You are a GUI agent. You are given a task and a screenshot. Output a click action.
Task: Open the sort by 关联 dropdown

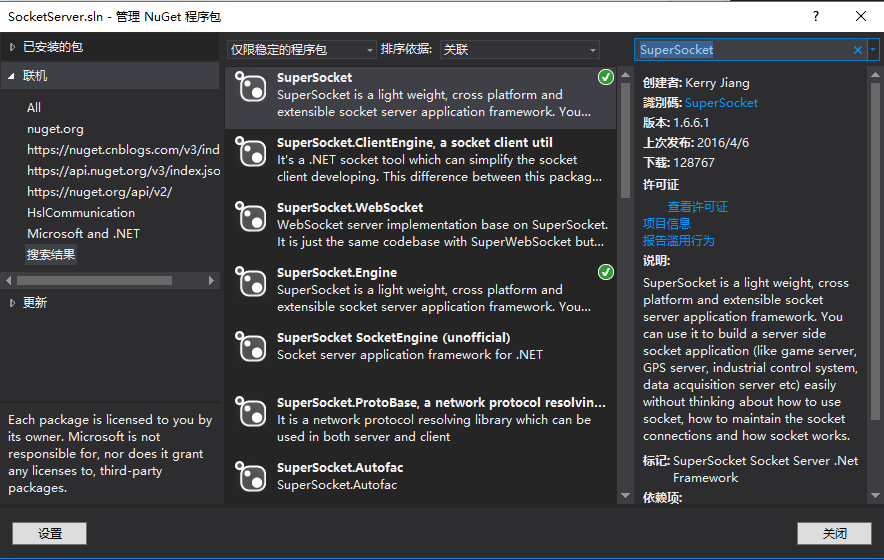(x=519, y=50)
